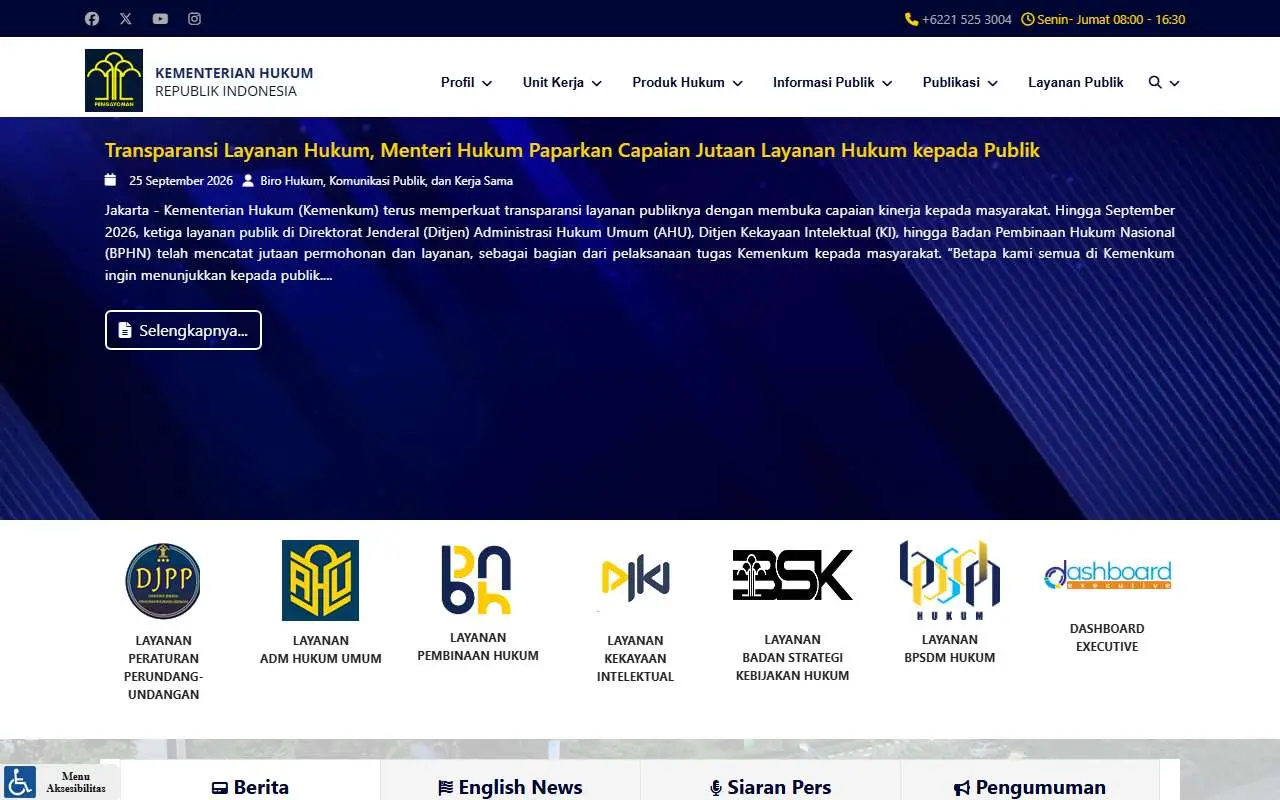The width and height of the screenshot is (1280, 800).
Task: Open the AHU Adm Hukum Umum logo
Action: 320,580
